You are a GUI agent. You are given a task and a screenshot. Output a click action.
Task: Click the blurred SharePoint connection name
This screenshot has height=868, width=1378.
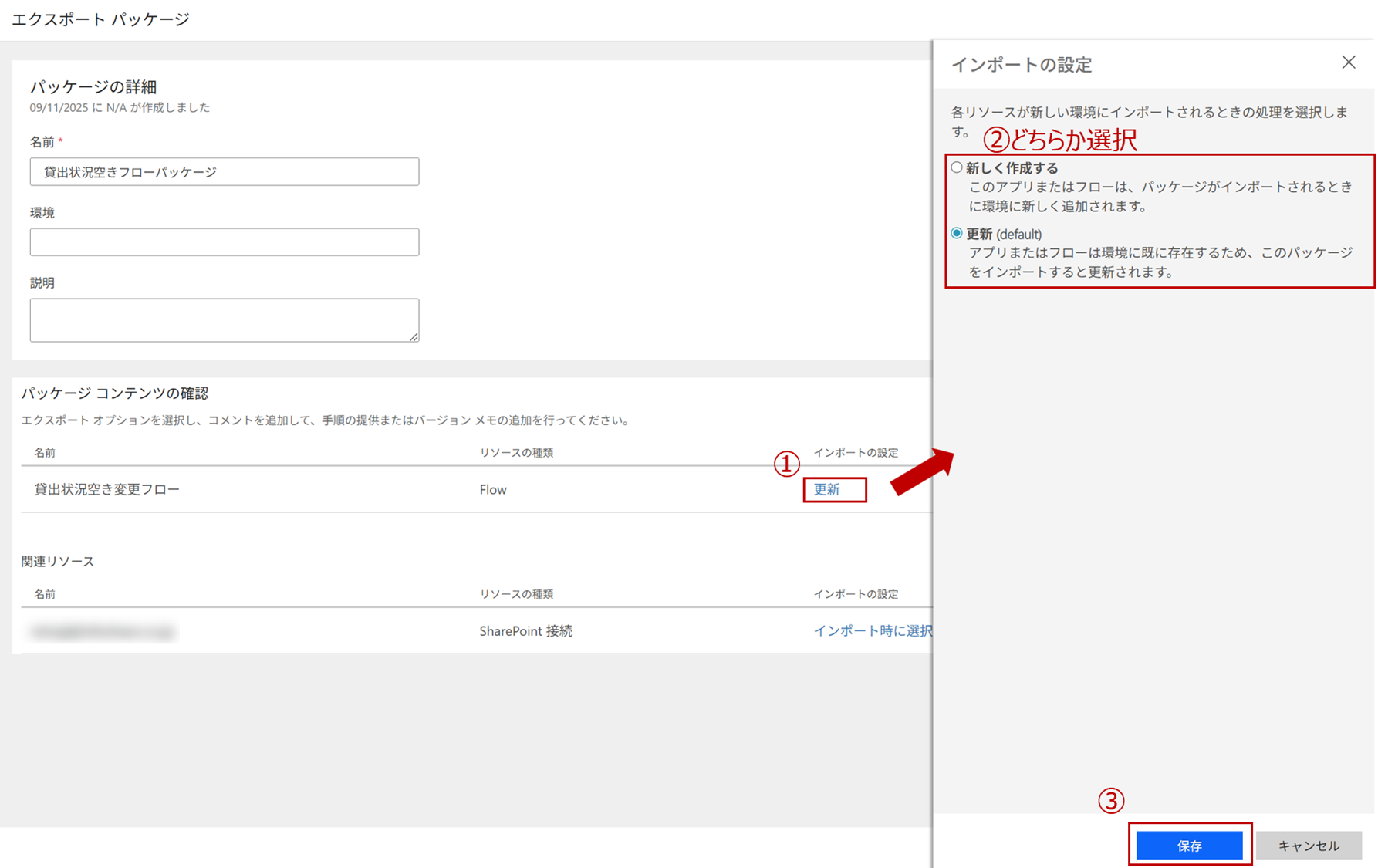tap(103, 632)
